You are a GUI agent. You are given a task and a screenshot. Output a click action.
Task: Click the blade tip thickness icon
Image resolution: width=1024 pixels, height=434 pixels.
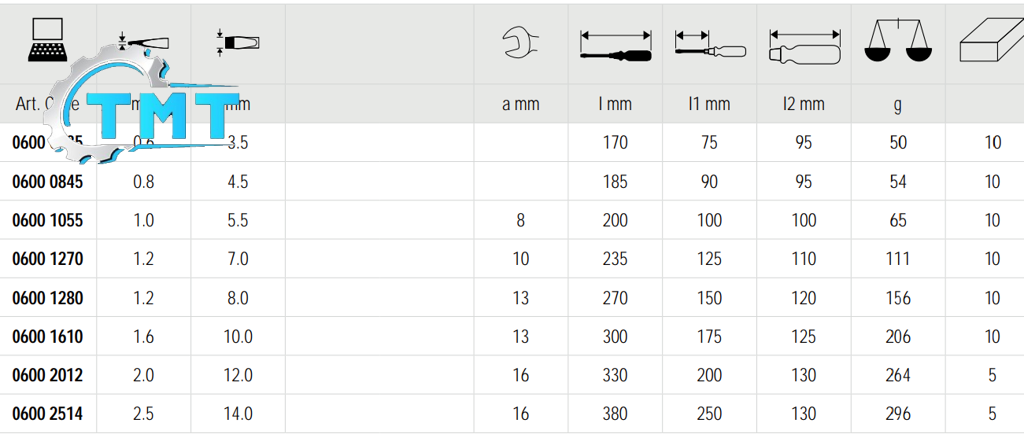[143, 42]
